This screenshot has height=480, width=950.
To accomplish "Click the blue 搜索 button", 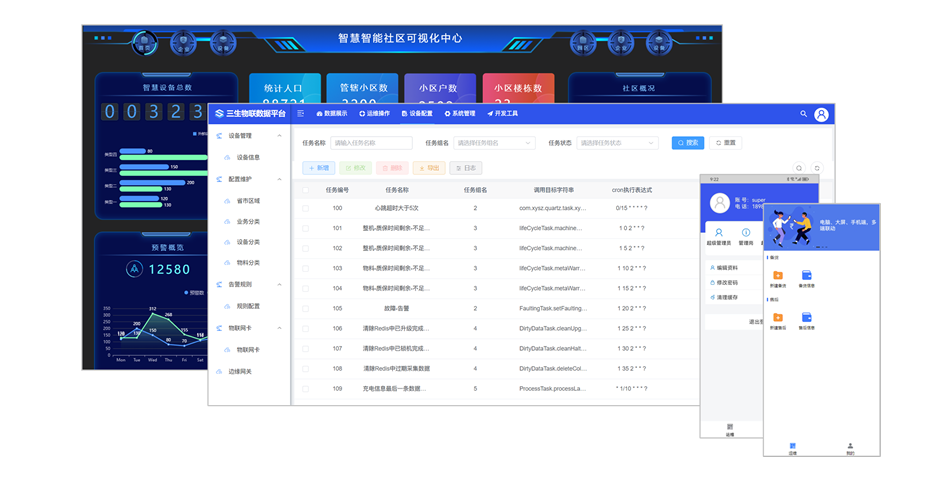I will (x=687, y=143).
